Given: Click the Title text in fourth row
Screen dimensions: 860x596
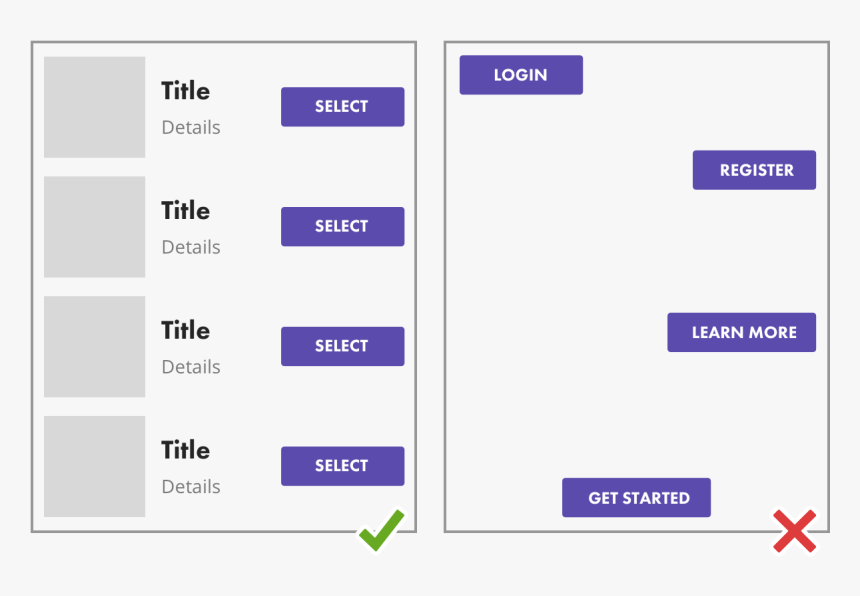Looking at the screenshot, I should 186,451.
